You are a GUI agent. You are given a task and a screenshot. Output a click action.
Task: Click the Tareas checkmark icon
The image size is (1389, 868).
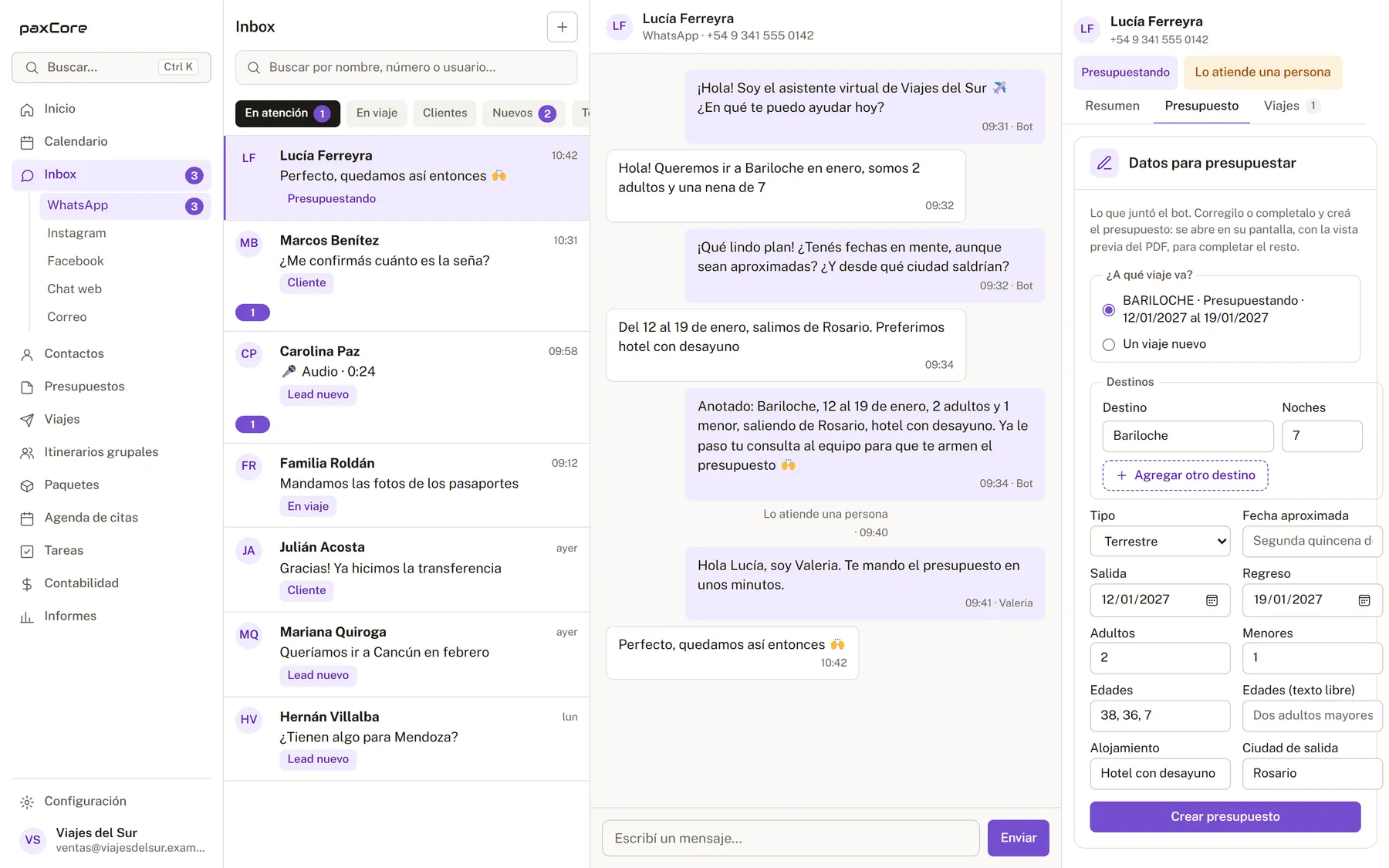tap(27, 551)
